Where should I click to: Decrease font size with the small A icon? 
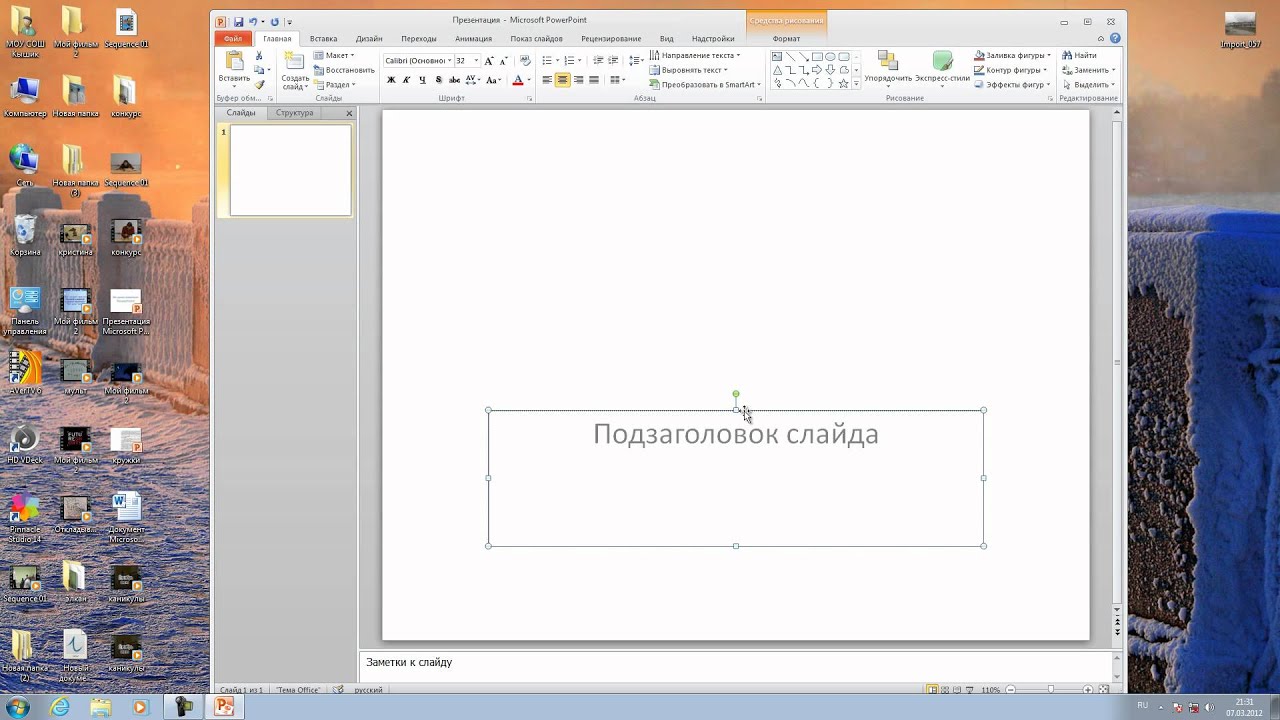pyautogui.click(x=504, y=61)
